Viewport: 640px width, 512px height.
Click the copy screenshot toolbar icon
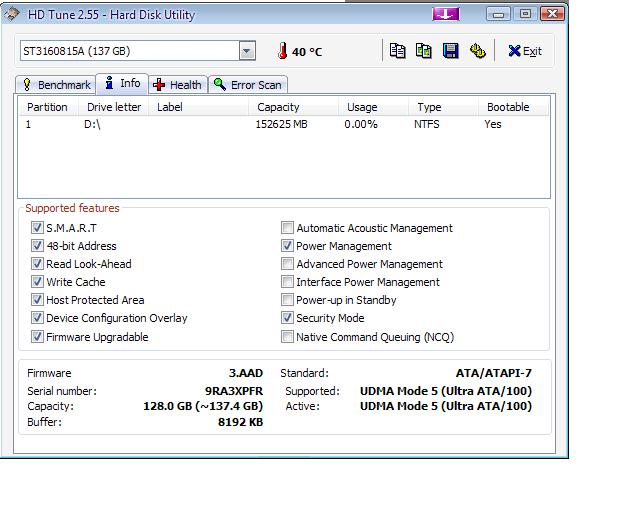[x=424, y=51]
